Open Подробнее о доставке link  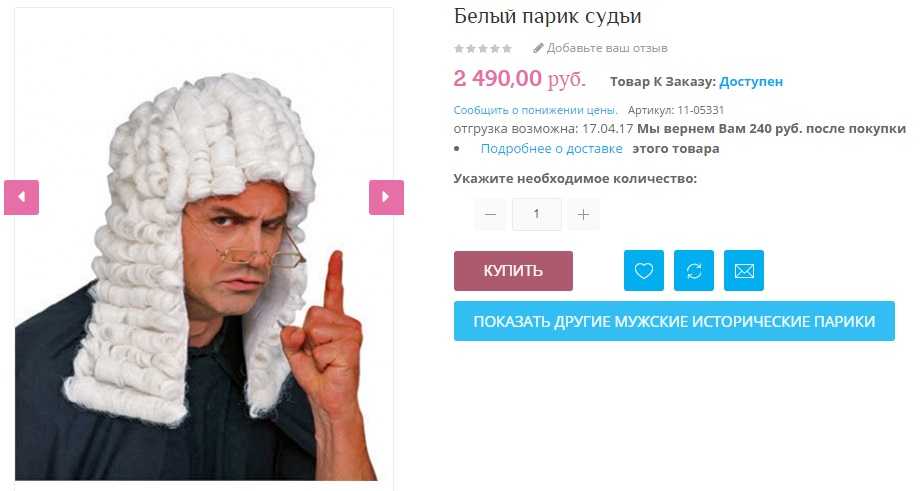pos(552,149)
